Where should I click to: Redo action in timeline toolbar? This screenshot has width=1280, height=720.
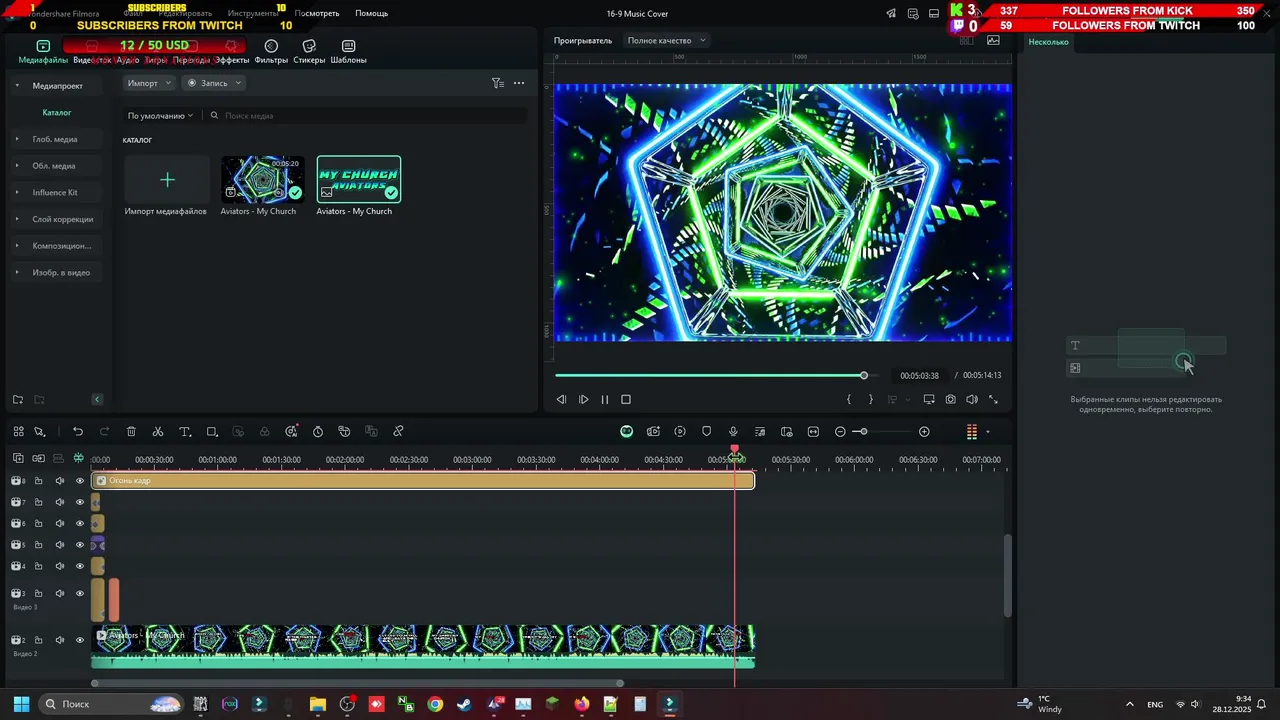104,432
